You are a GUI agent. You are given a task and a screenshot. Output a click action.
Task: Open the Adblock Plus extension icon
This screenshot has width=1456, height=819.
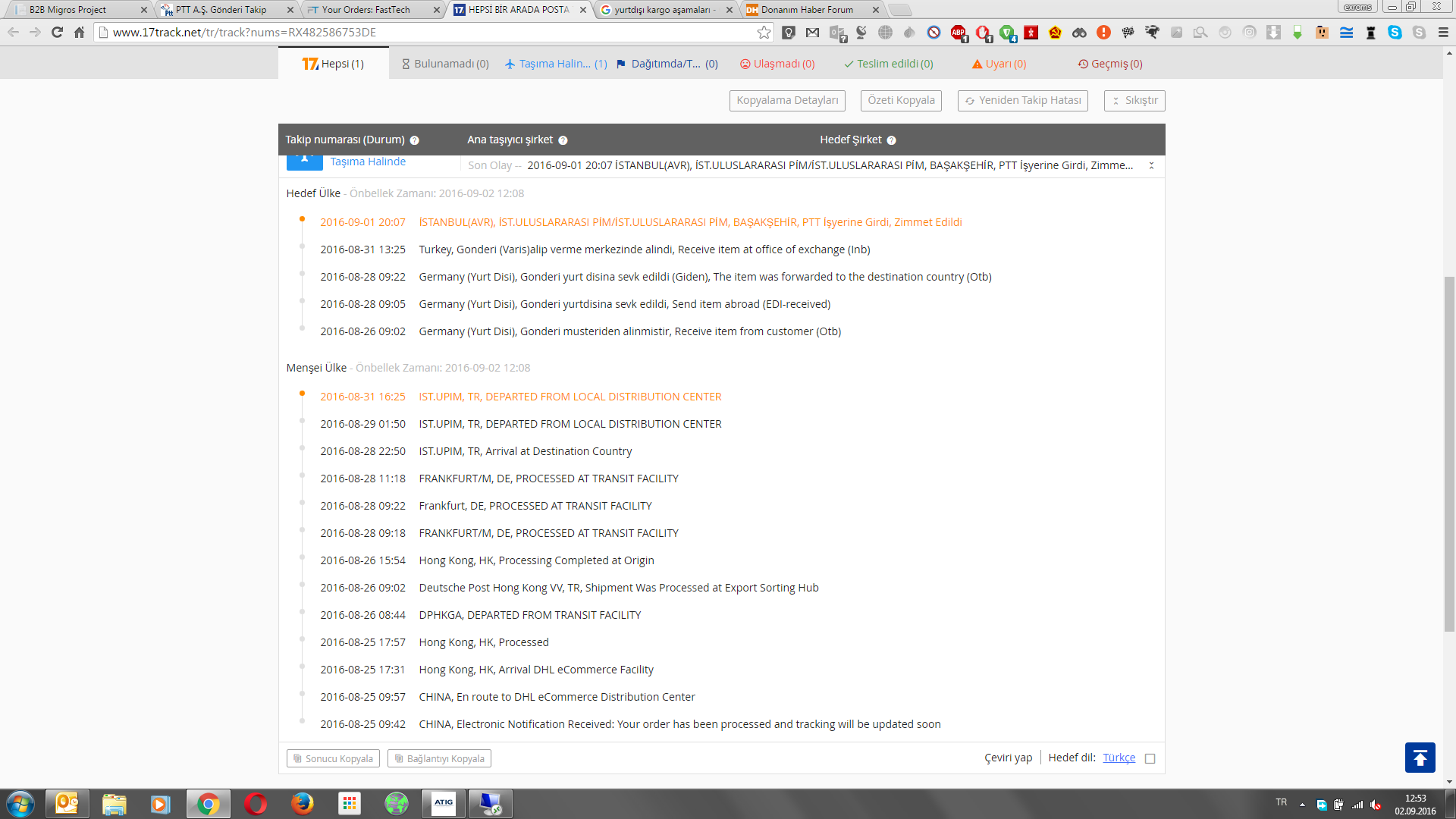[x=959, y=32]
